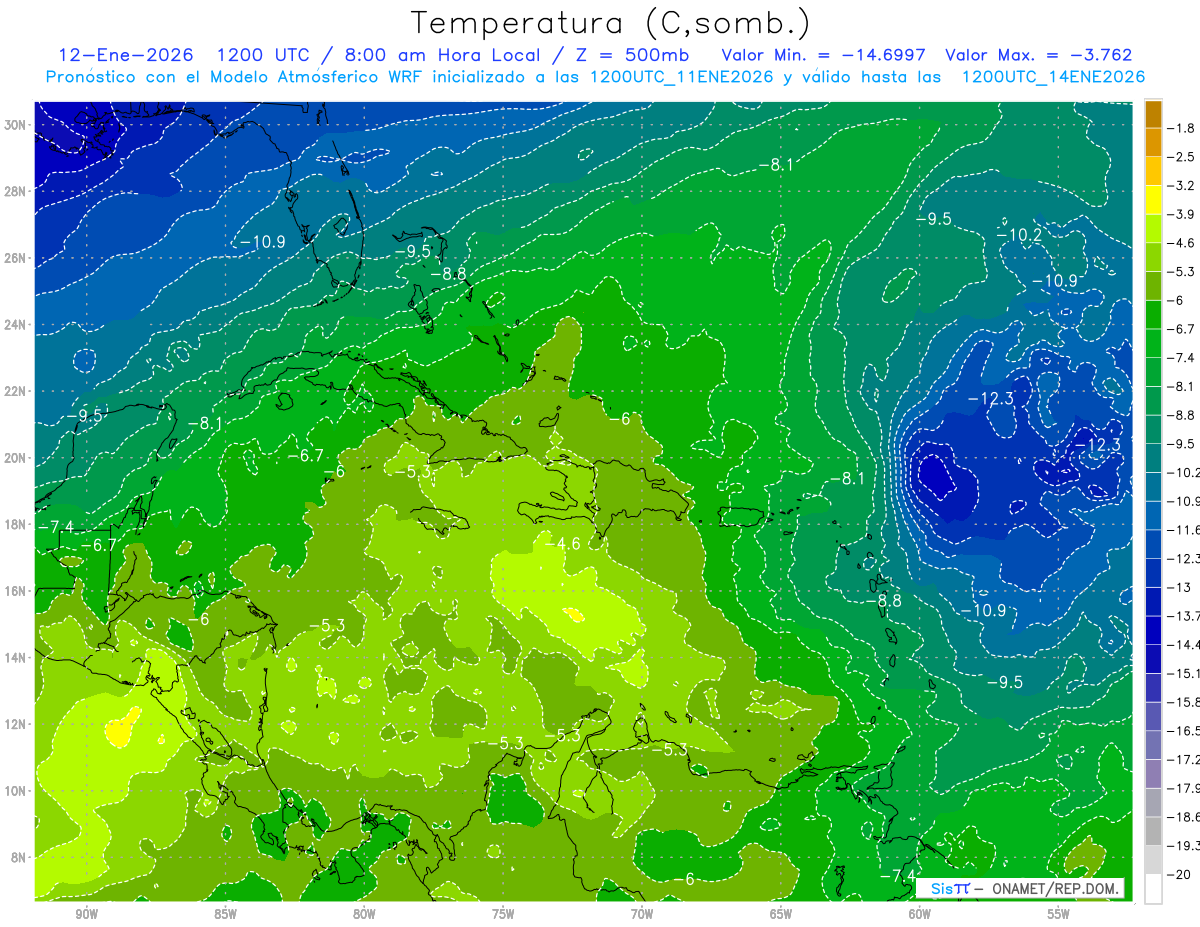Screen dimensions: 1200x927
Task: Click the darkest blue cold core near 19N 59W
Action: (936, 476)
